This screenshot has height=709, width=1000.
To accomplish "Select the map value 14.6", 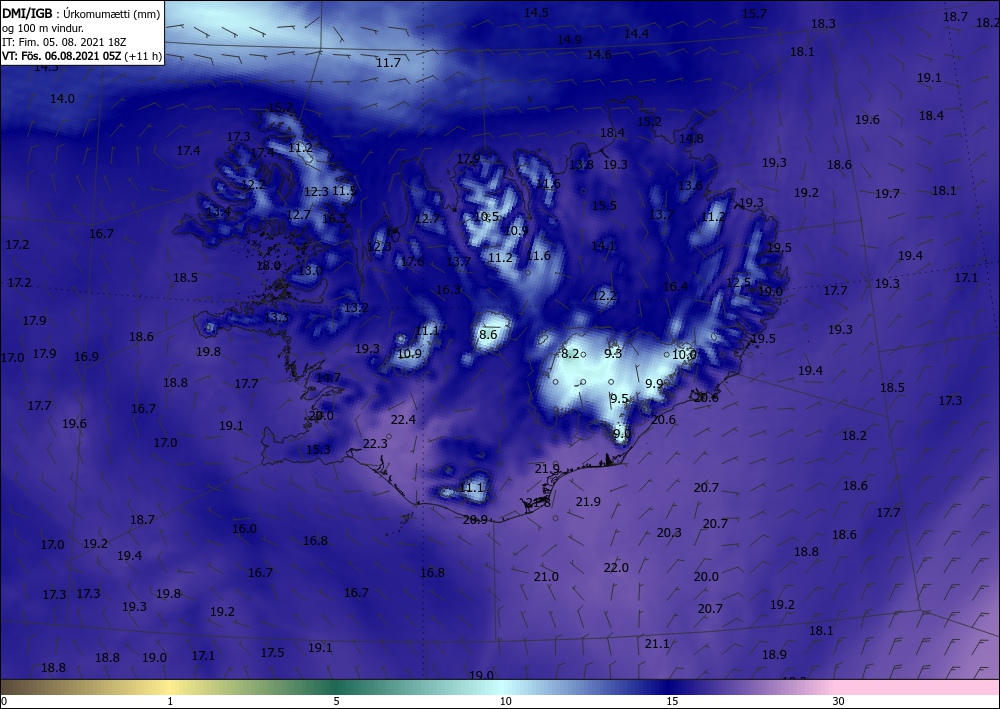I will 599,55.
